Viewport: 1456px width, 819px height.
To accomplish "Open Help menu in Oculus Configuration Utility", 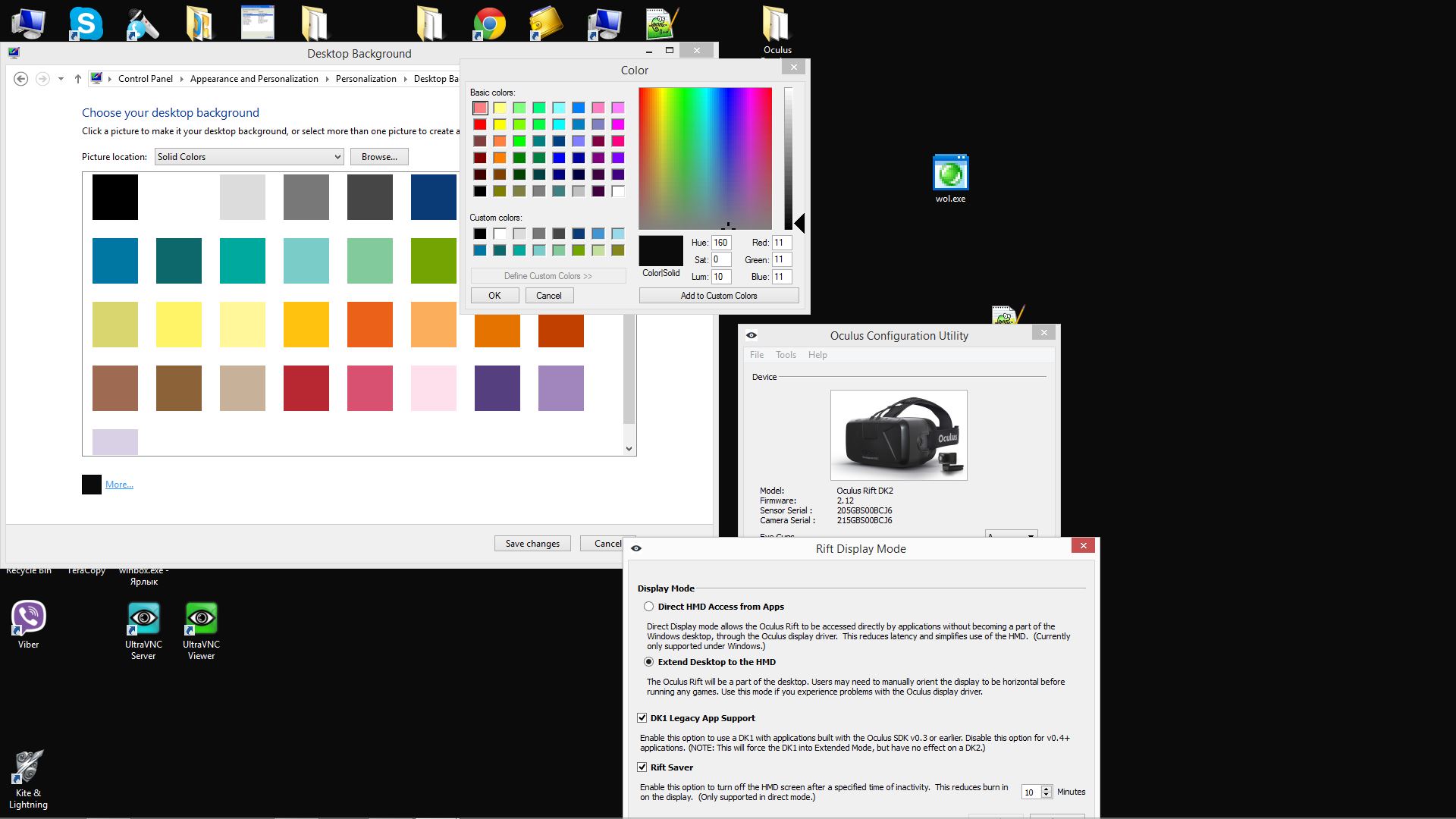I will click(x=817, y=355).
